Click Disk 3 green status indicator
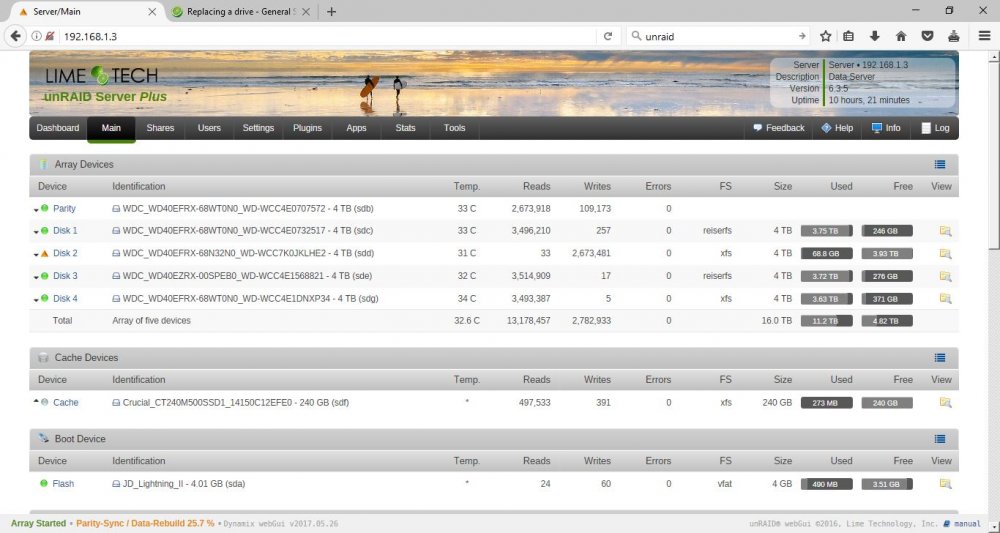1000x533 pixels. point(45,275)
